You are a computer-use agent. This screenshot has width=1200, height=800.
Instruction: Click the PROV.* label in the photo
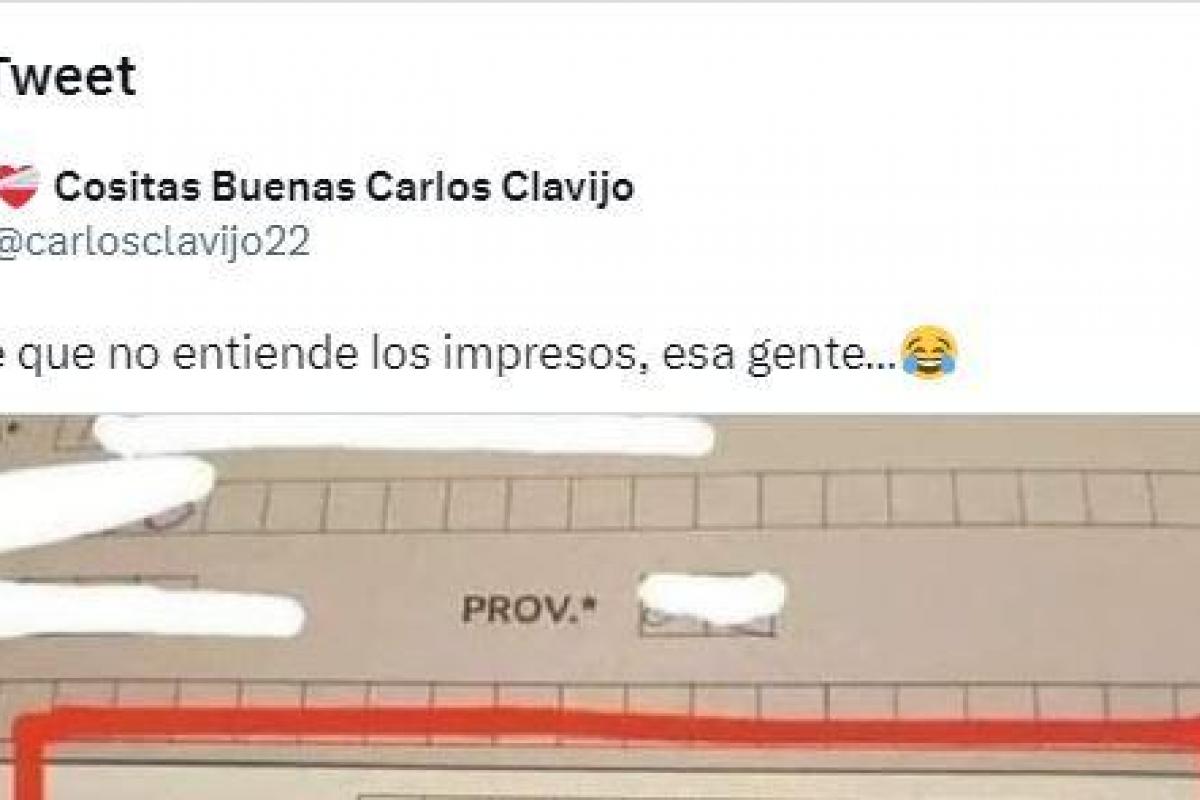coord(529,608)
